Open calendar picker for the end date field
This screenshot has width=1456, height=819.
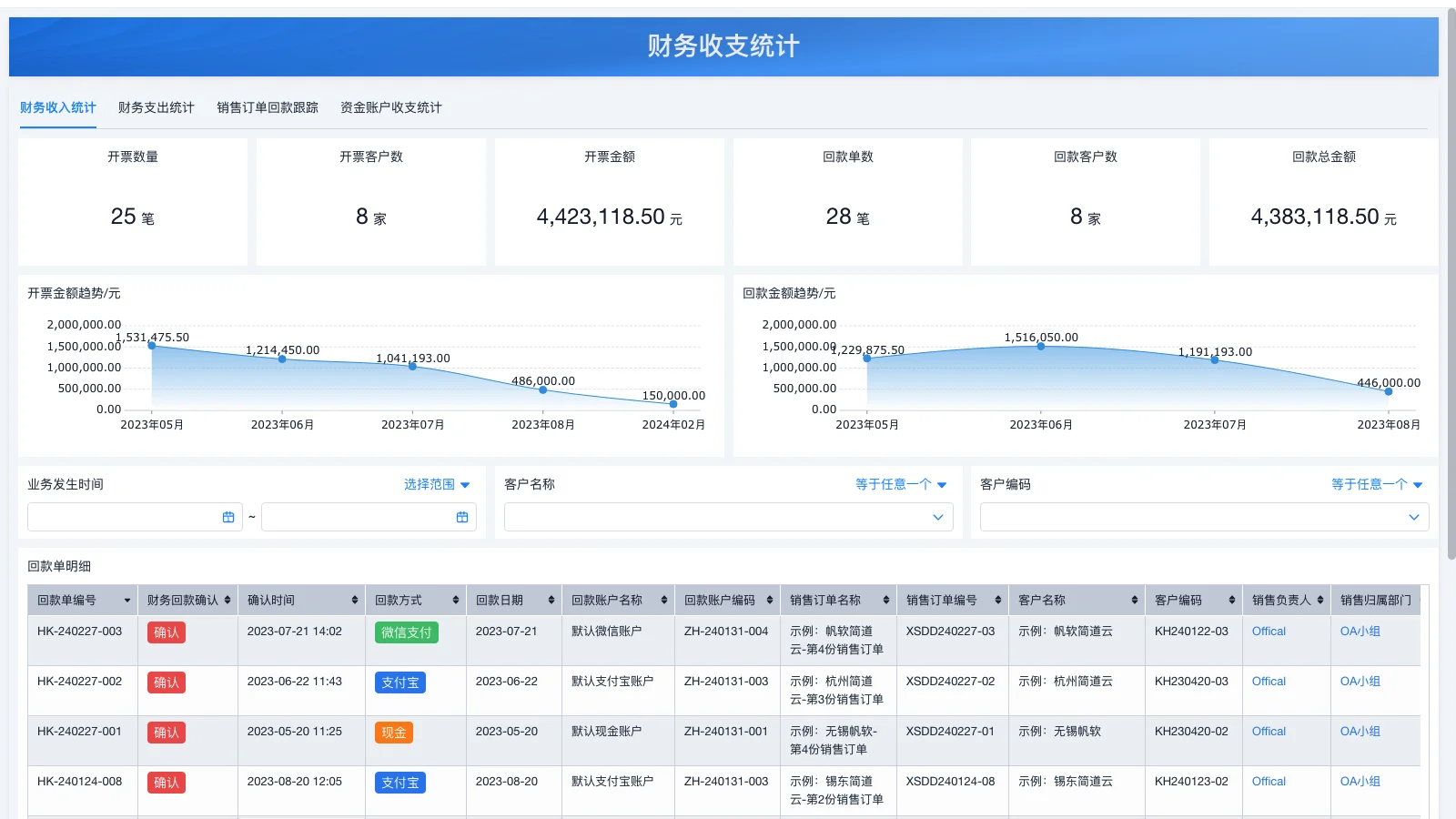462,517
